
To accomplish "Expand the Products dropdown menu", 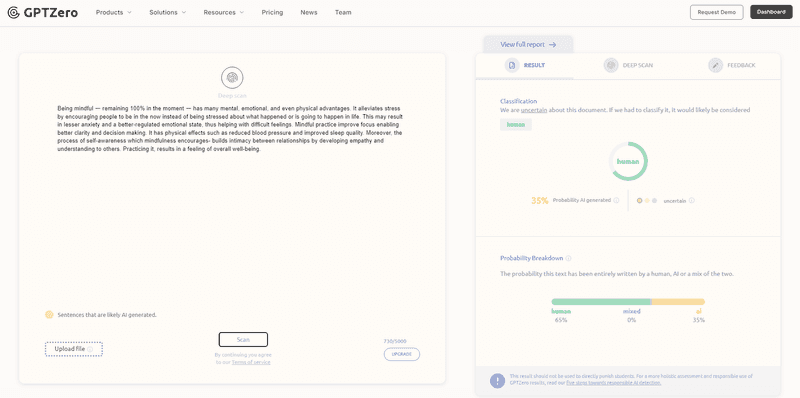I will click(114, 12).
